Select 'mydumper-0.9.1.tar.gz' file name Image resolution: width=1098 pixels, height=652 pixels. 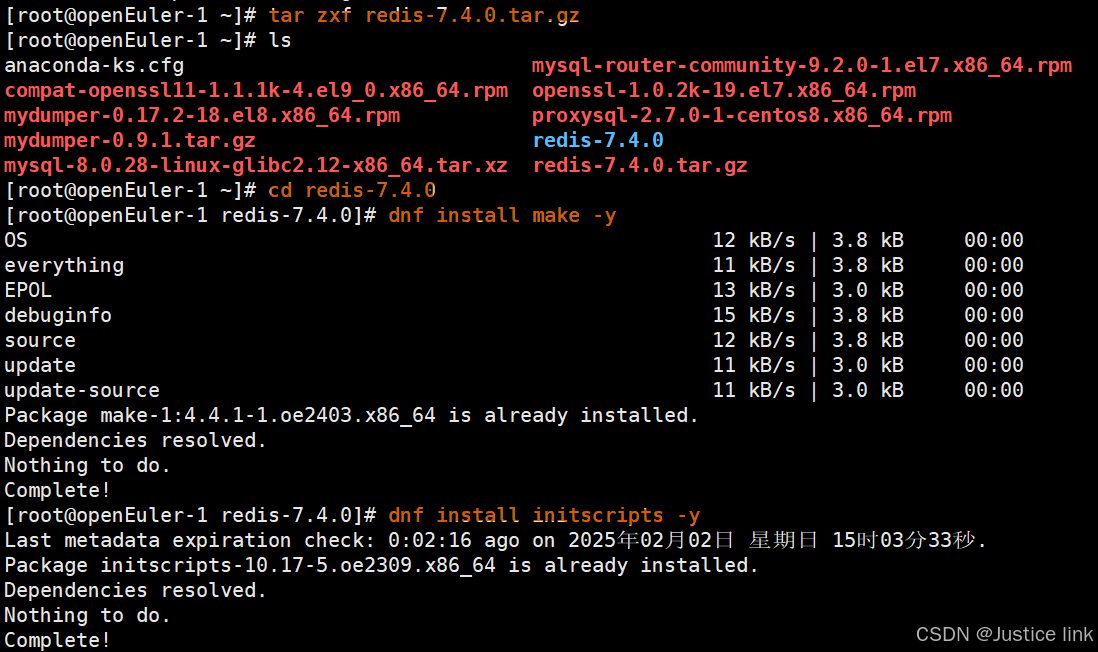130,141
